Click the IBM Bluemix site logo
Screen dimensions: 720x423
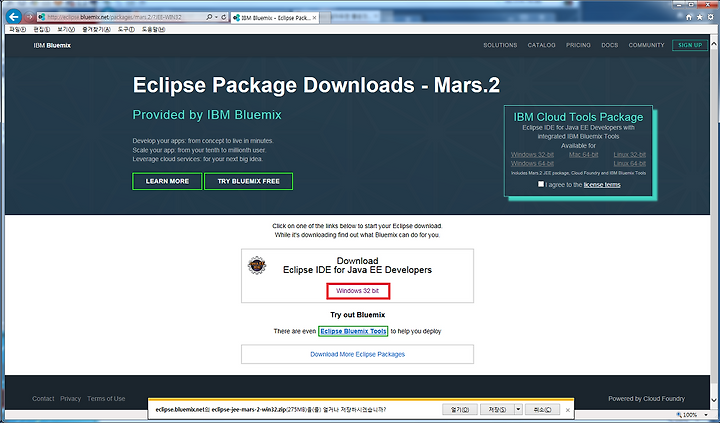tap(52, 45)
